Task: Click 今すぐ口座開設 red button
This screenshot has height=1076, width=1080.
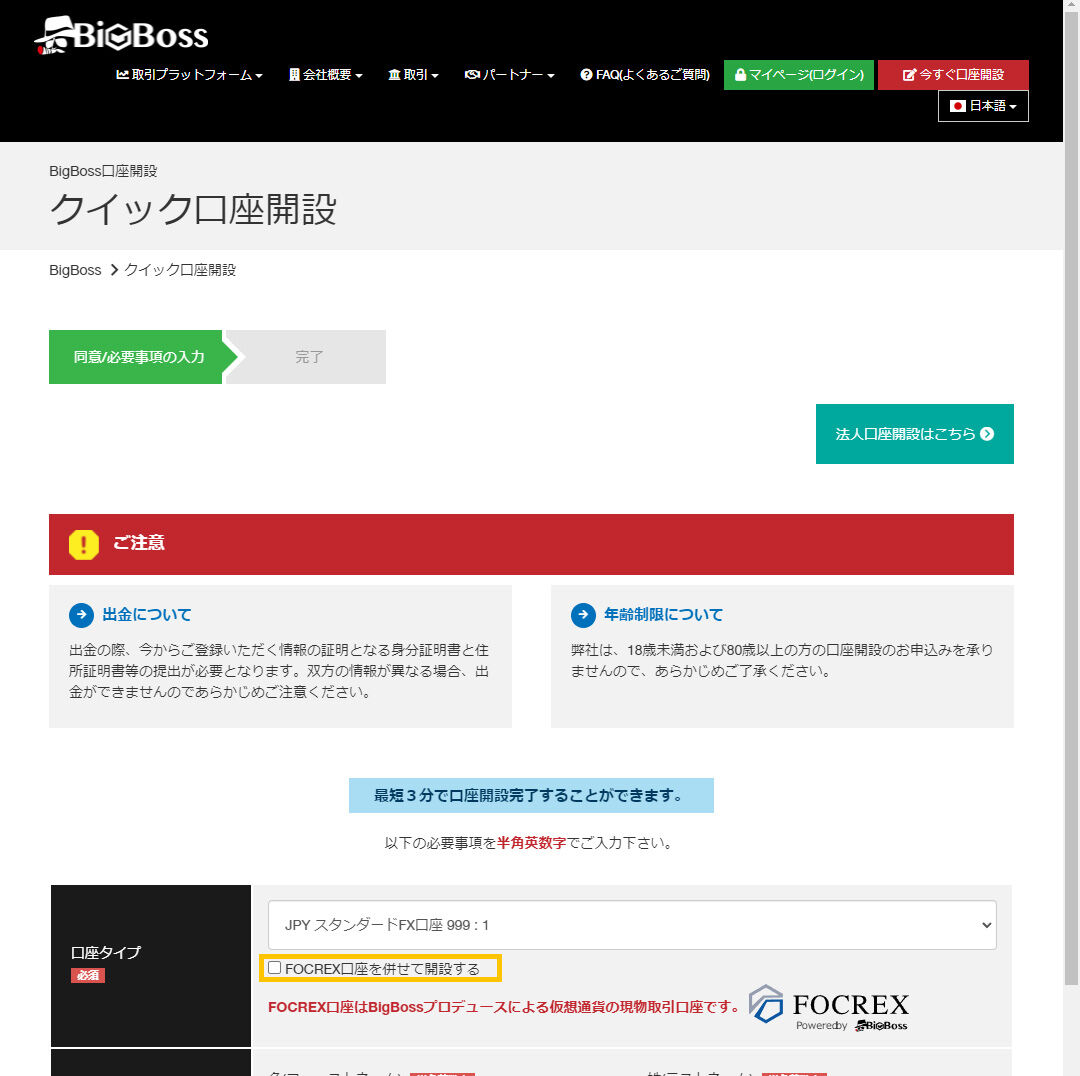Action: 953,74
